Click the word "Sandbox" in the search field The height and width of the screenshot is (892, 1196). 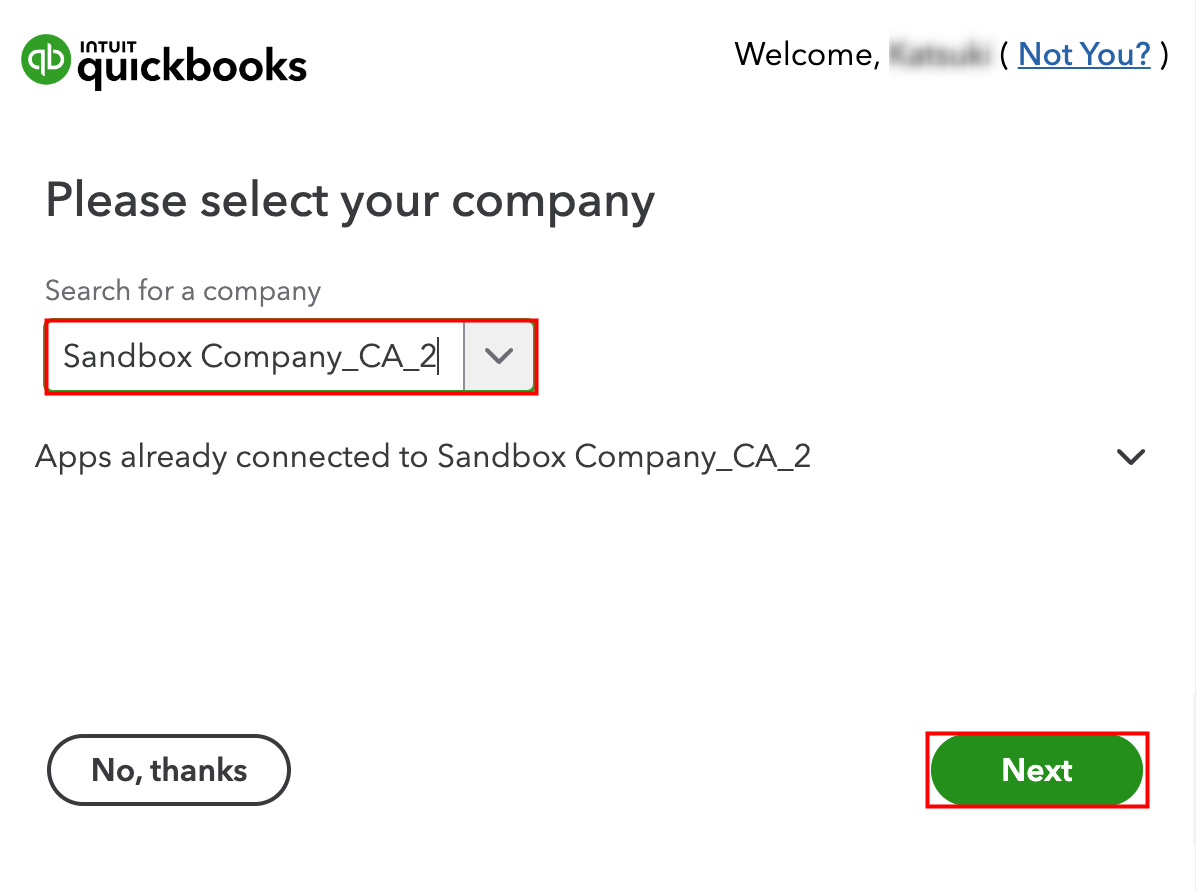tap(127, 356)
